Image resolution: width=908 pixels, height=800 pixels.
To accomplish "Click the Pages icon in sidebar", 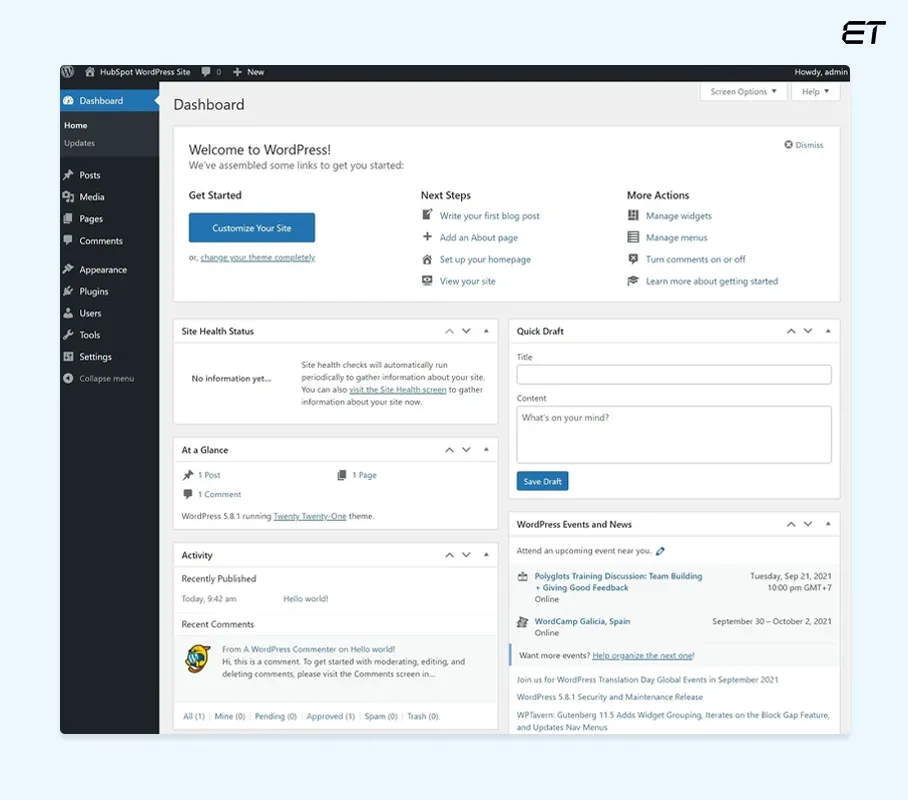I will [x=68, y=218].
